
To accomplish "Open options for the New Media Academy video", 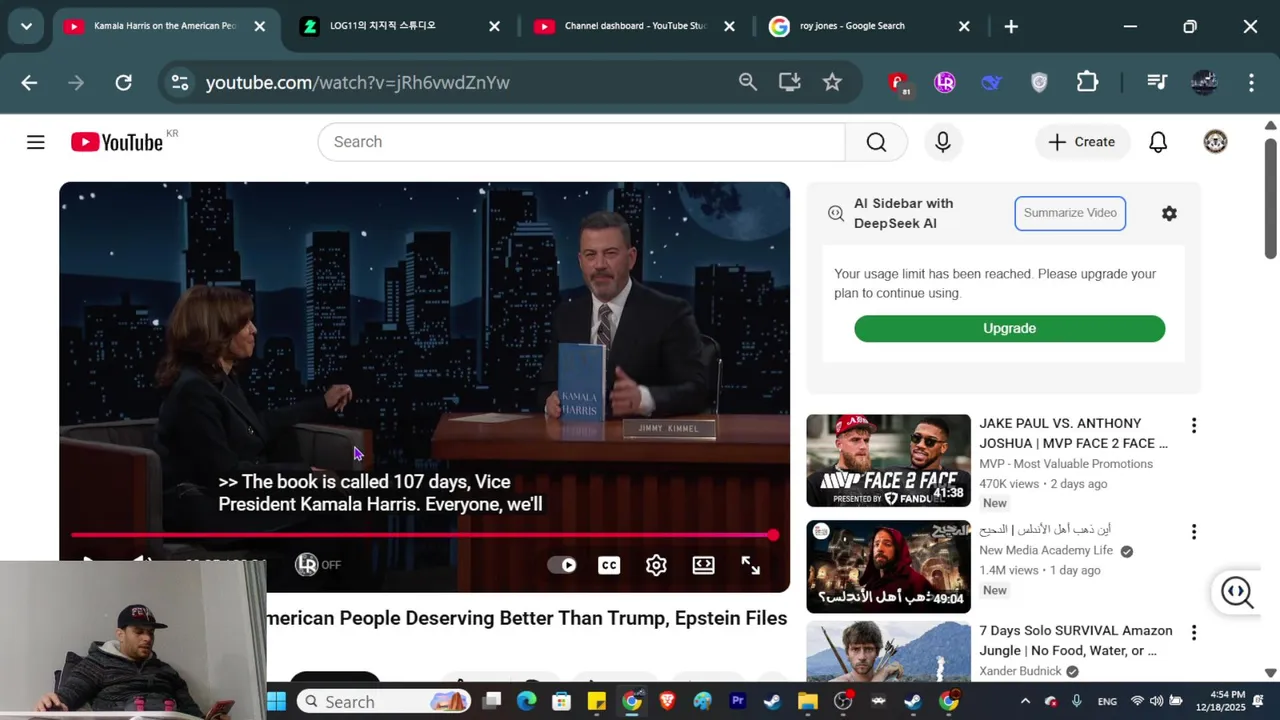I will pyautogui.click(x=1193, y=531).
